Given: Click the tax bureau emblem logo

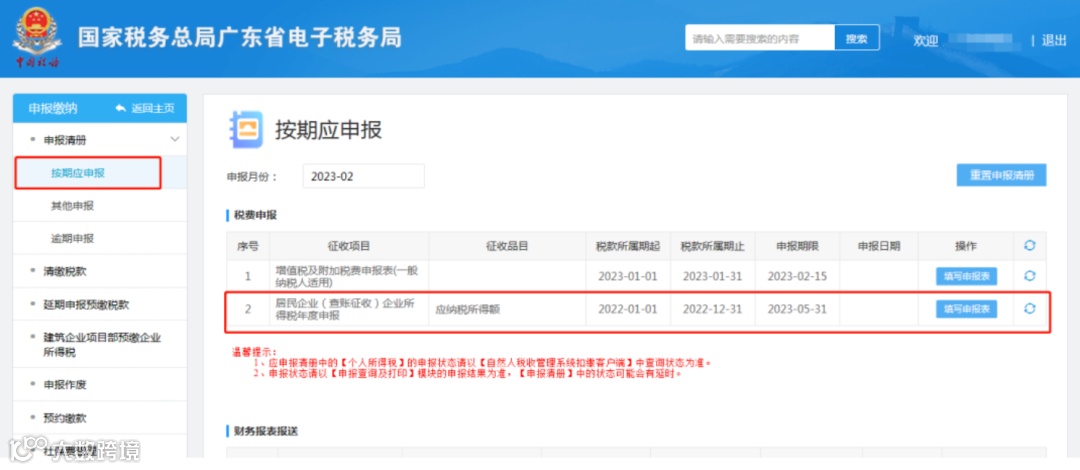Looking at the screenshot, I should (37, 39).
